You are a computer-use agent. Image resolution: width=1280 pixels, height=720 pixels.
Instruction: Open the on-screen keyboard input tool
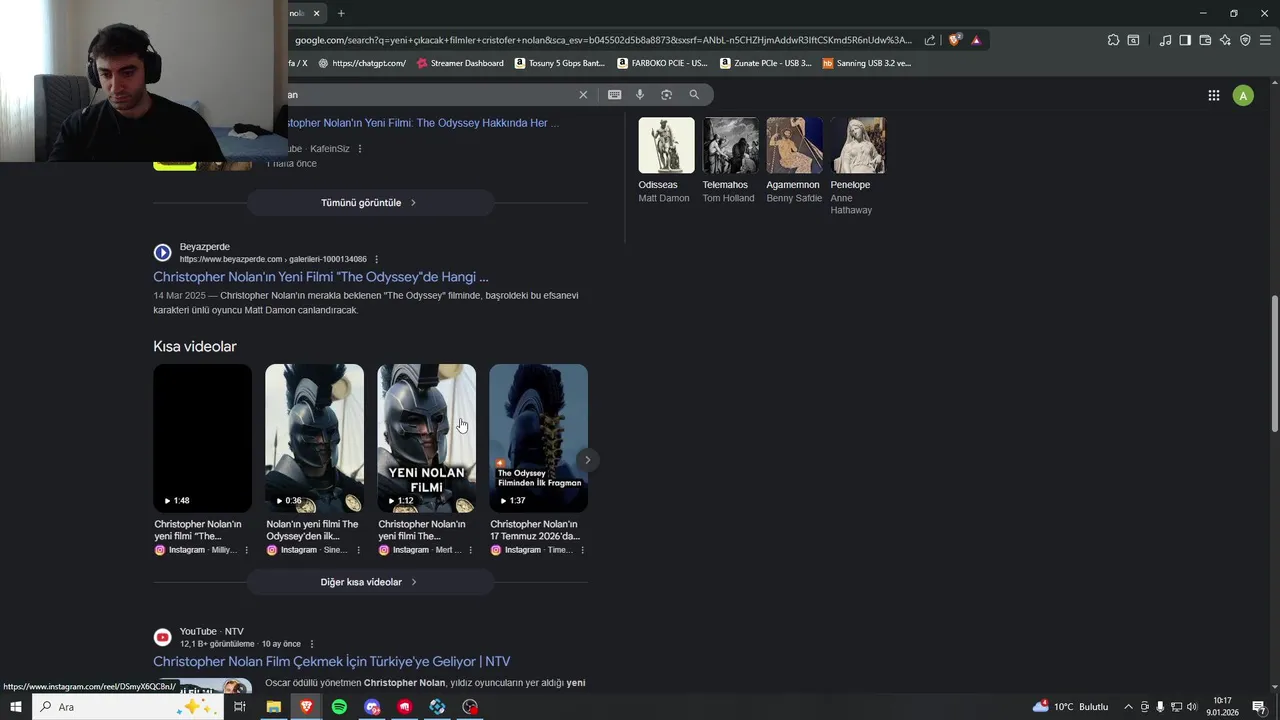(x=614, y=94)
